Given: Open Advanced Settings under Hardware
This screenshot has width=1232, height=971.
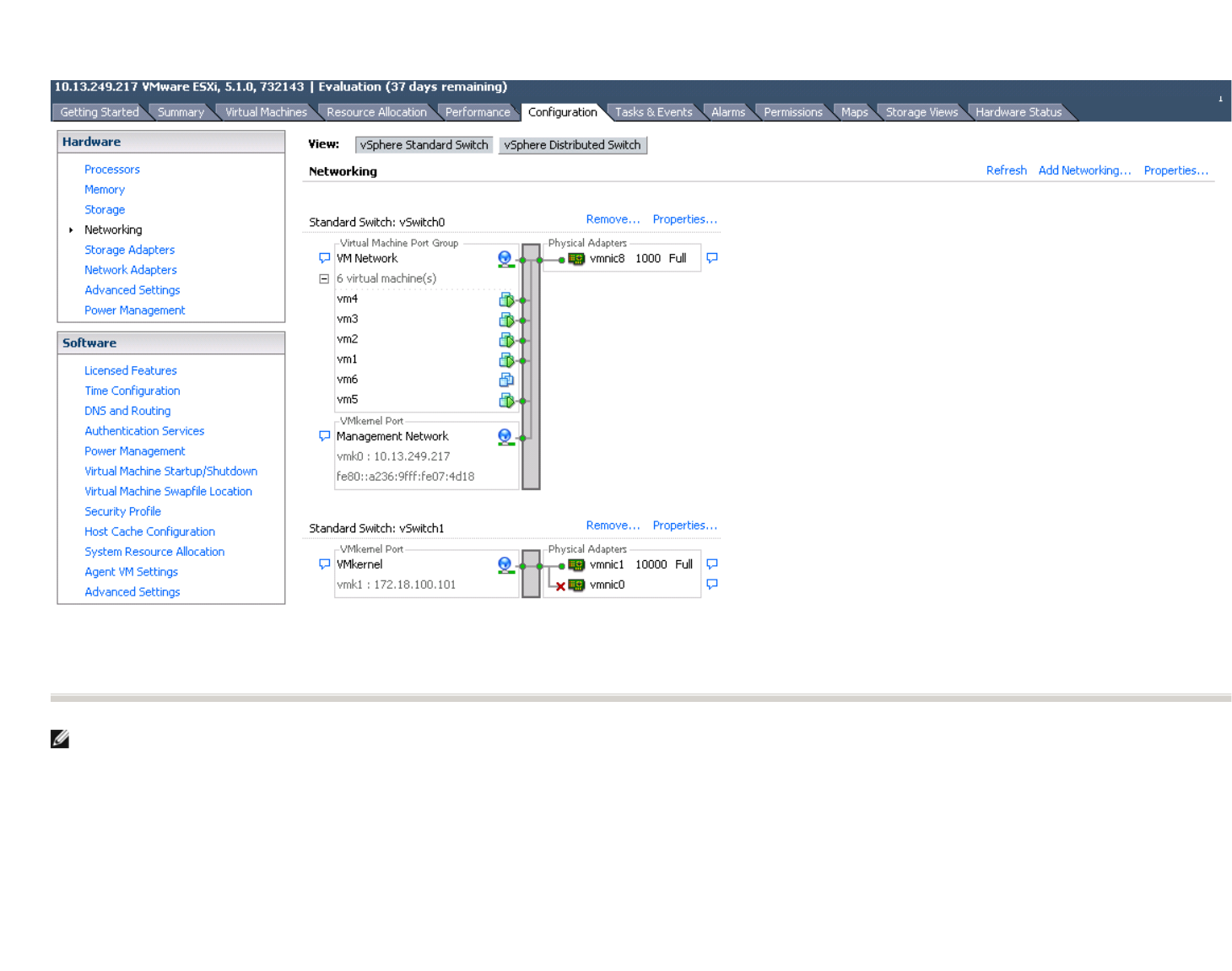Looking at the screenshot, I should pos(132,291).
